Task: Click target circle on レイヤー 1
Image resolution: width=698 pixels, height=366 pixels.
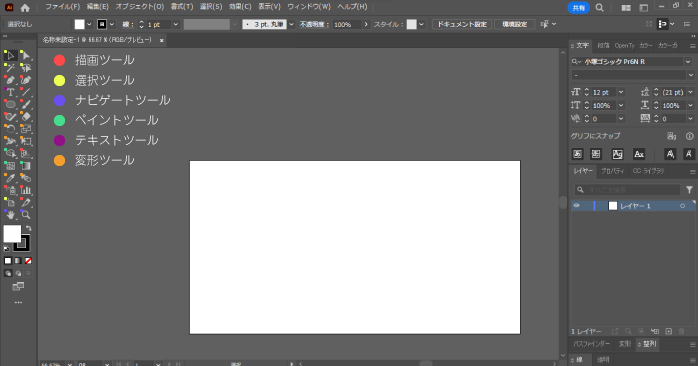Action: (682, 206)
